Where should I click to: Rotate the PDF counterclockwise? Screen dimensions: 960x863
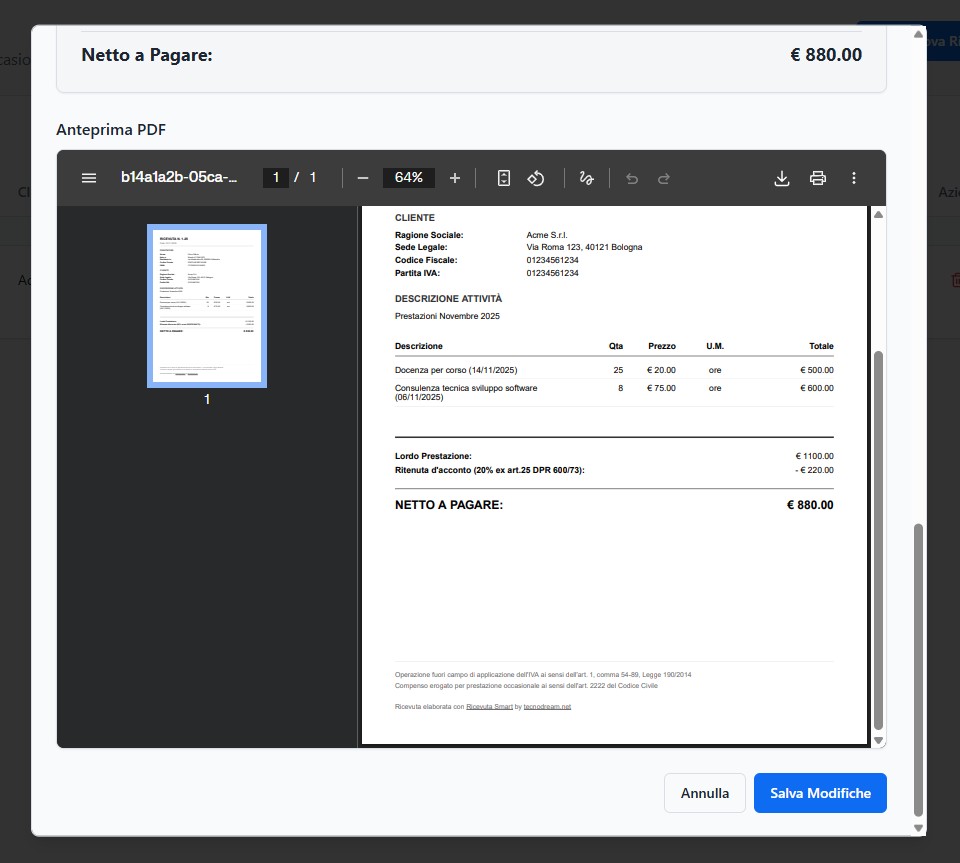tap(536, 178)
